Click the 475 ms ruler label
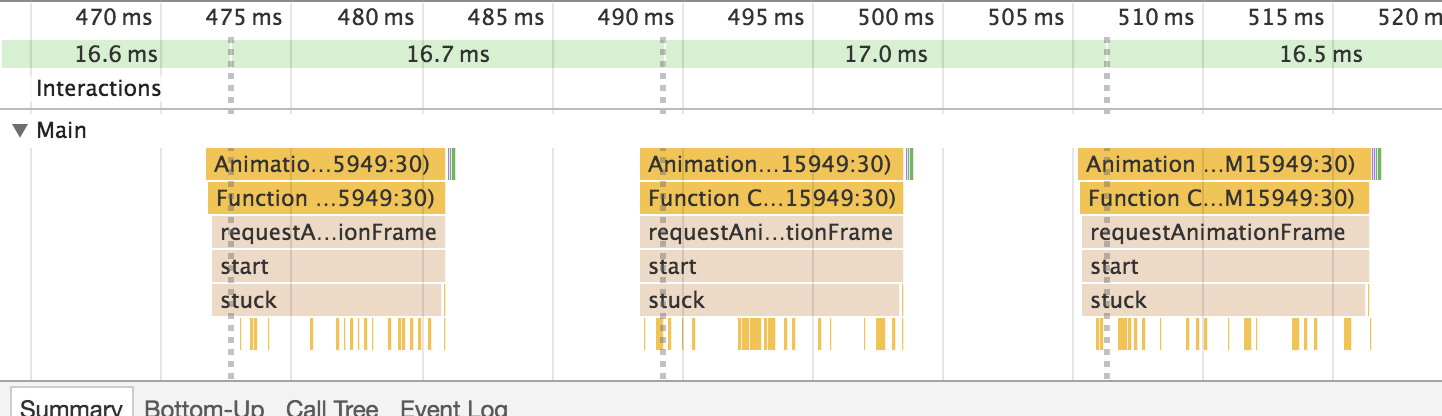Image resolution: width=1442 pixels, height=416 pixels. (243, 17)
